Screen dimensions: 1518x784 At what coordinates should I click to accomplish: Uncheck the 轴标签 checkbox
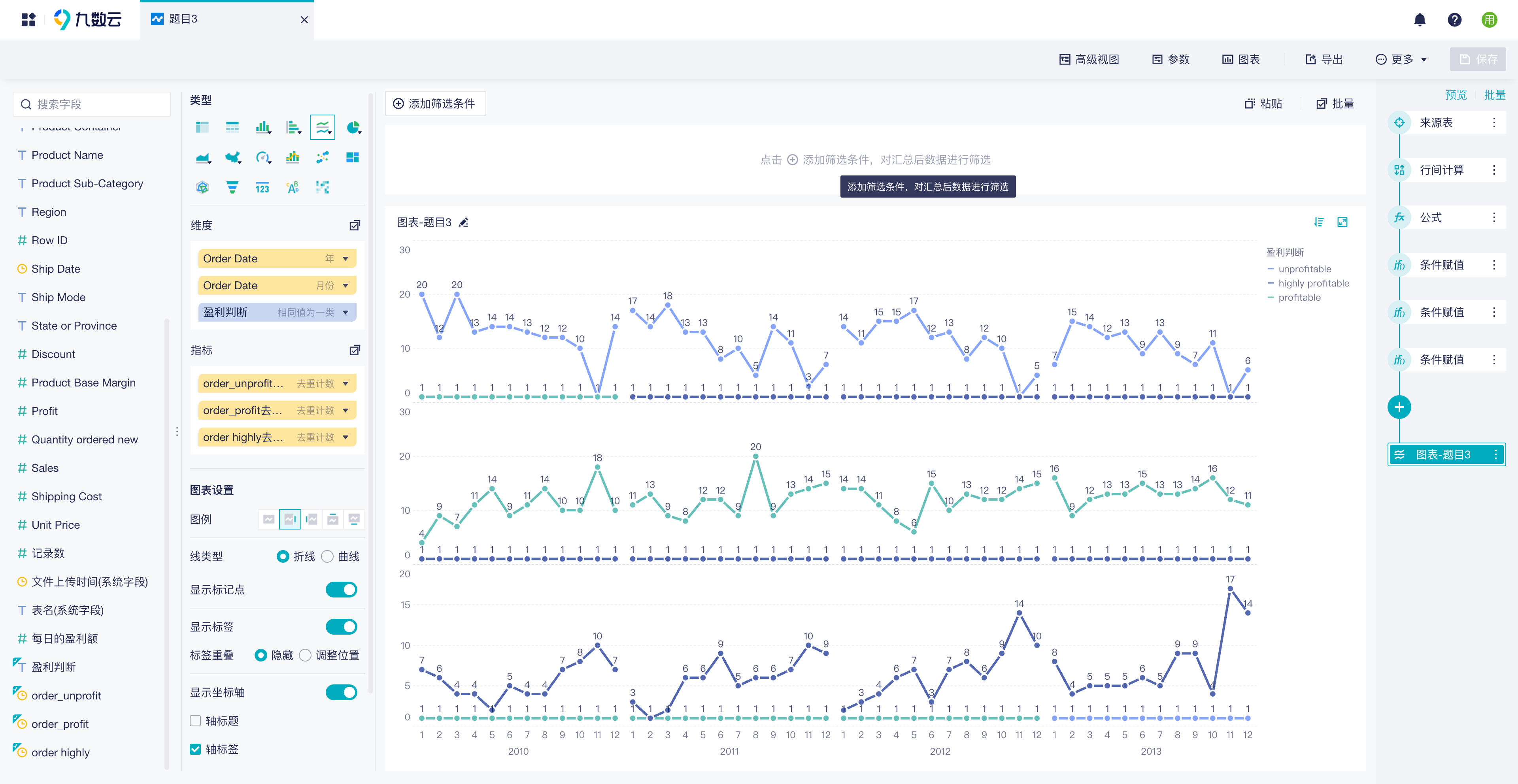coord(196,749)
